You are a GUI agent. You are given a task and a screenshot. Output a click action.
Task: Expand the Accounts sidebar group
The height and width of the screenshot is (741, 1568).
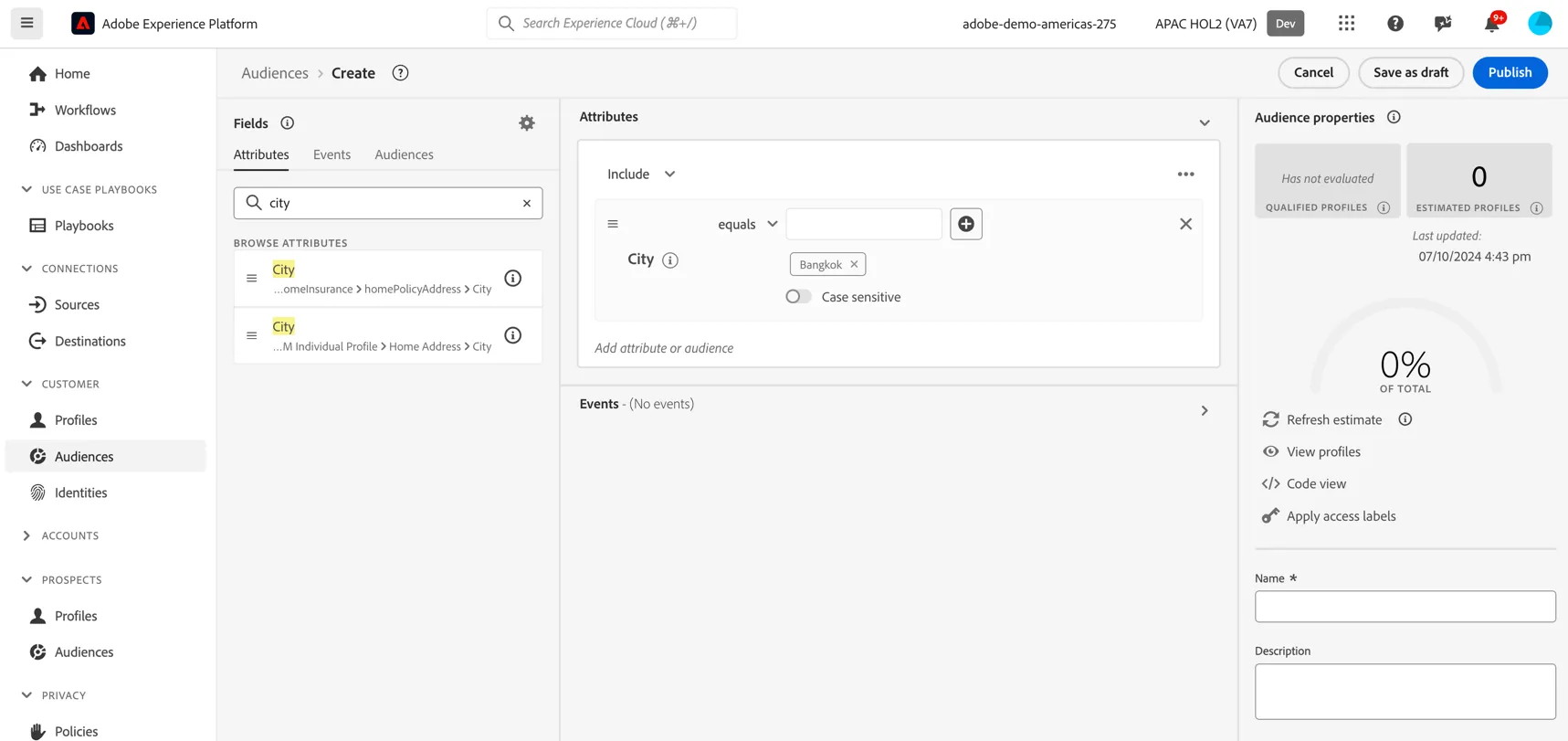tap(26, 535)
